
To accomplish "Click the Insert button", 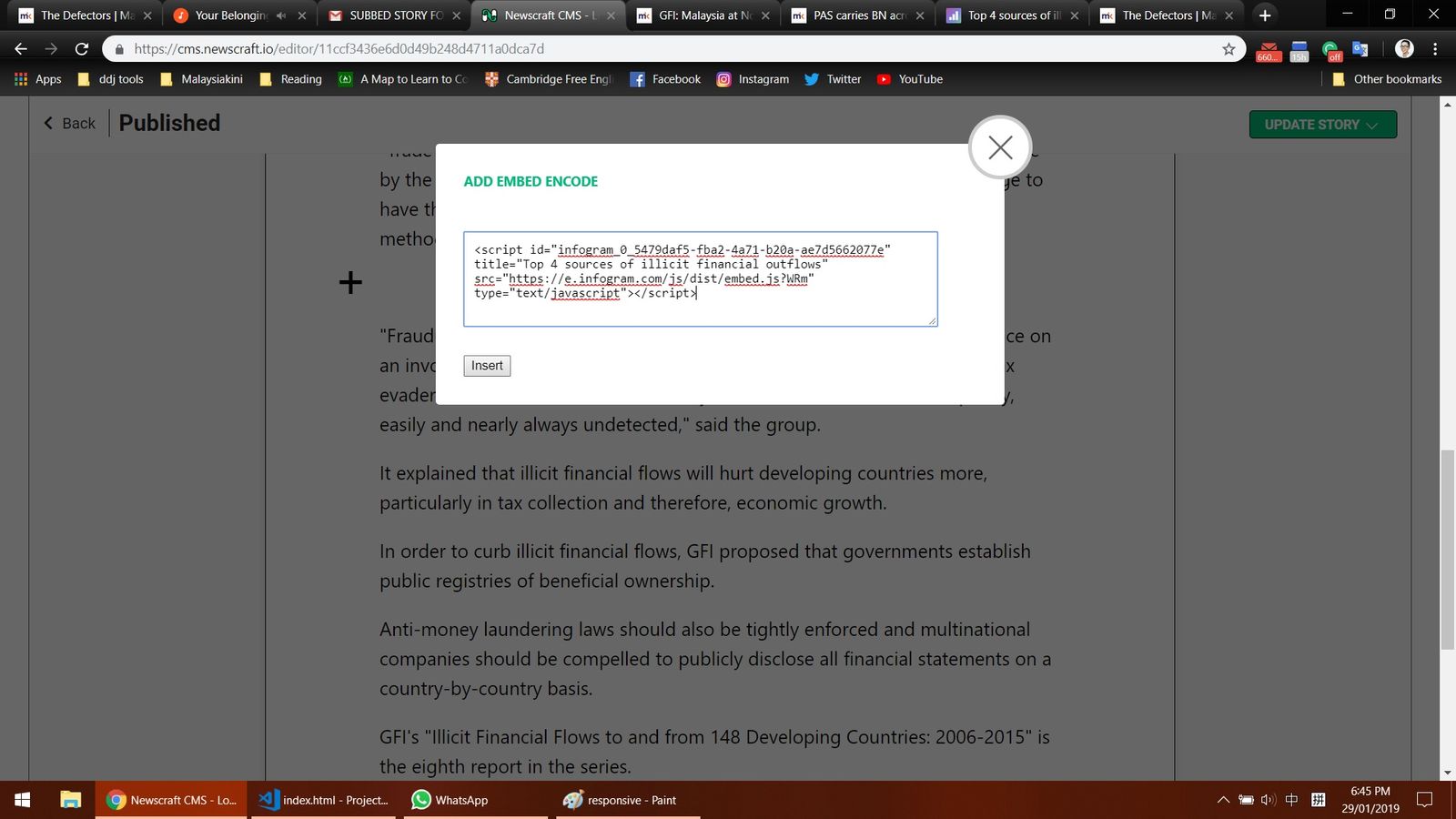I will tap(487, 366).
